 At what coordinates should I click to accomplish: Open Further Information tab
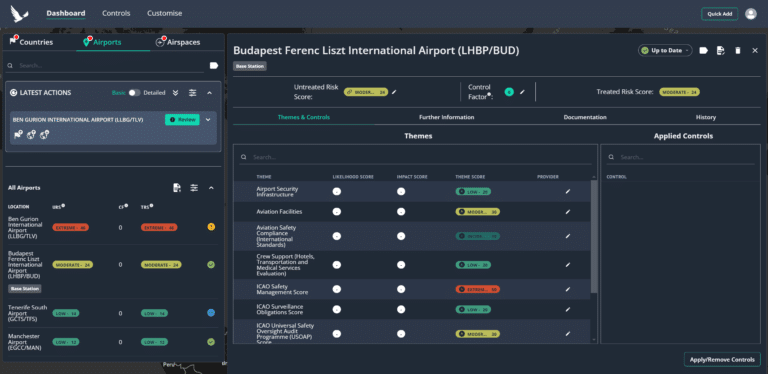click(x=447, y=117)
